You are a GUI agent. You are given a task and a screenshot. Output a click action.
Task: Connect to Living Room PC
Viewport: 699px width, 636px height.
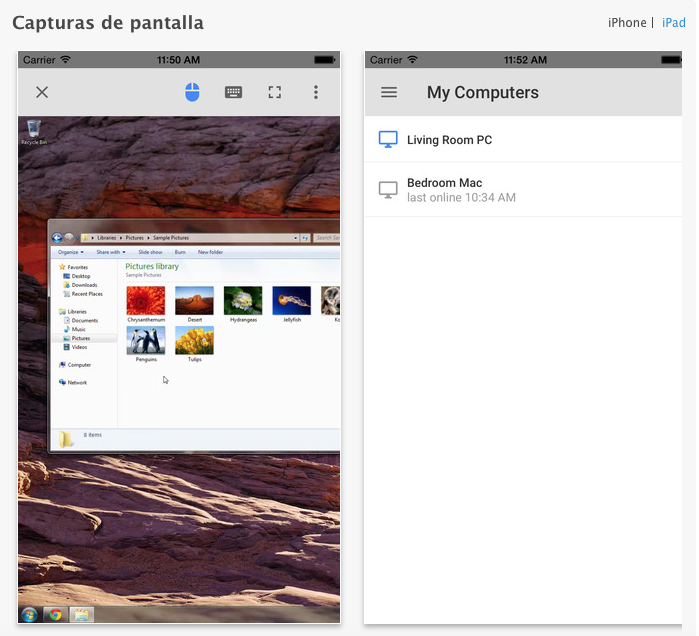tap(449, 140)
